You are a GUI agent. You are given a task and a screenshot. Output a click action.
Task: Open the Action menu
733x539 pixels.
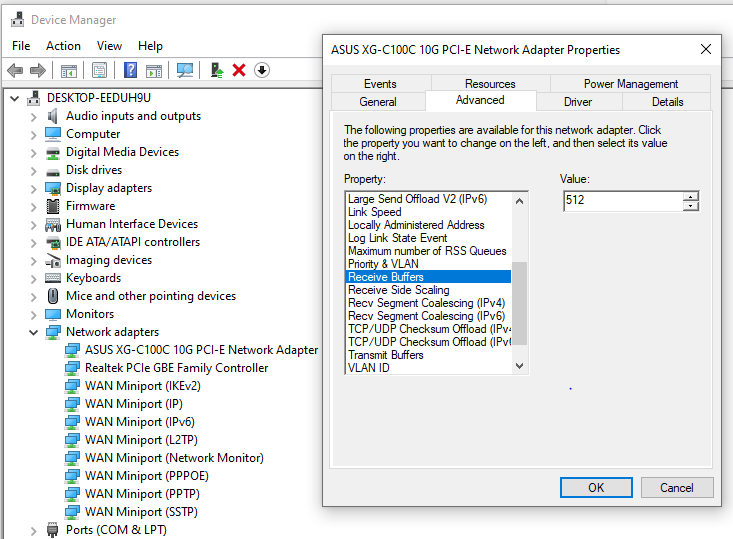pyautogui.click(x=63, y=46)
